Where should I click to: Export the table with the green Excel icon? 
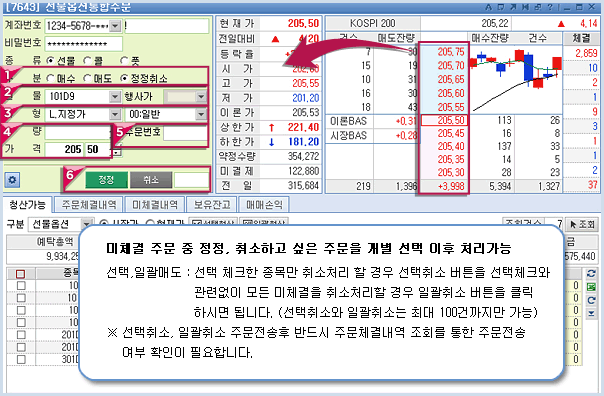(x=591, y=287)
